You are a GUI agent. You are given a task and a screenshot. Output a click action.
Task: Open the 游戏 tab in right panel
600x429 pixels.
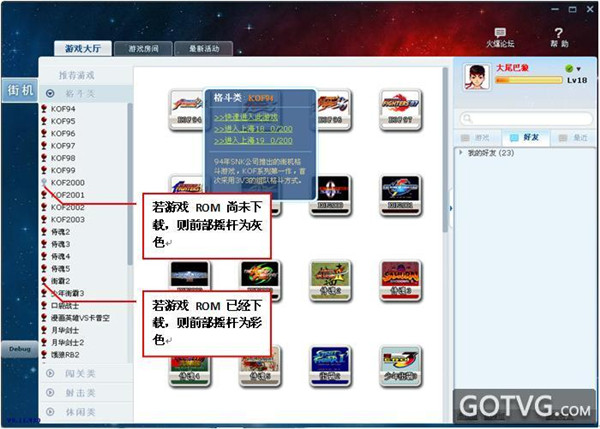tap(476, 138)
